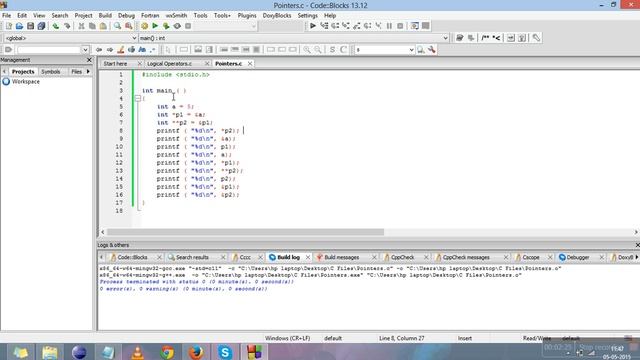Screen dimensions: 640x360
Task: Click the editor horizontal scrollbar thumb
Action: [245, 232]
